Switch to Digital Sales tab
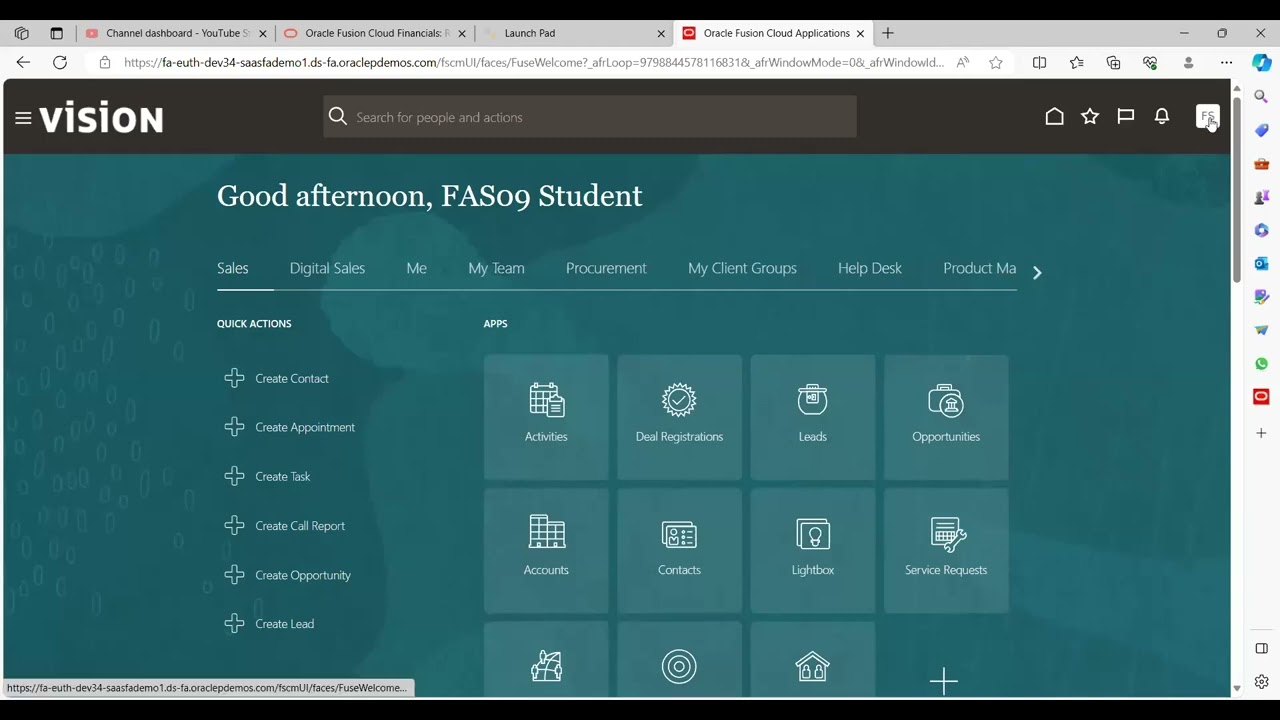The image size is (1280, 720). pyautogui.click(x=327, y=268)
